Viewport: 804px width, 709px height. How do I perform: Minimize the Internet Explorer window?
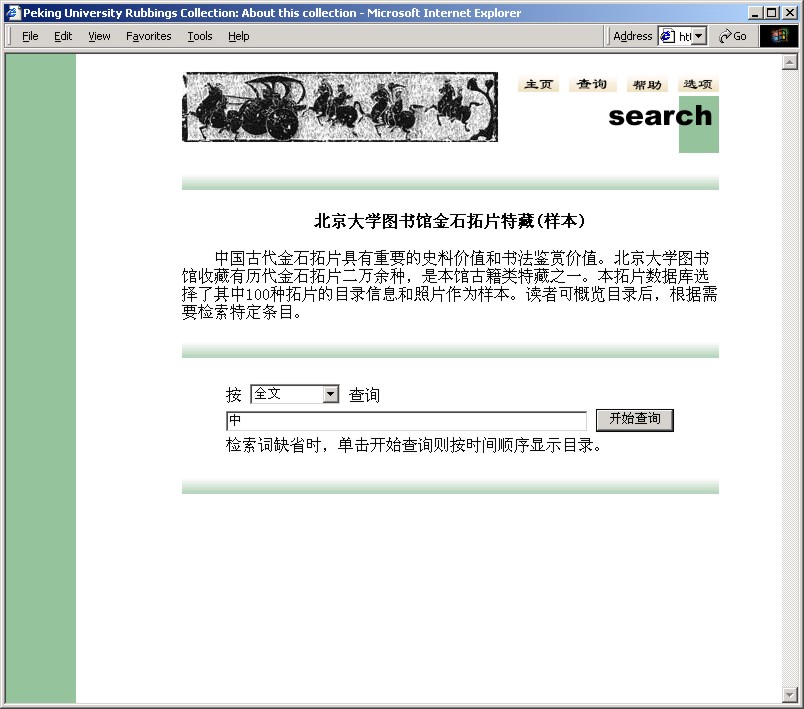[x=754, y=13]
